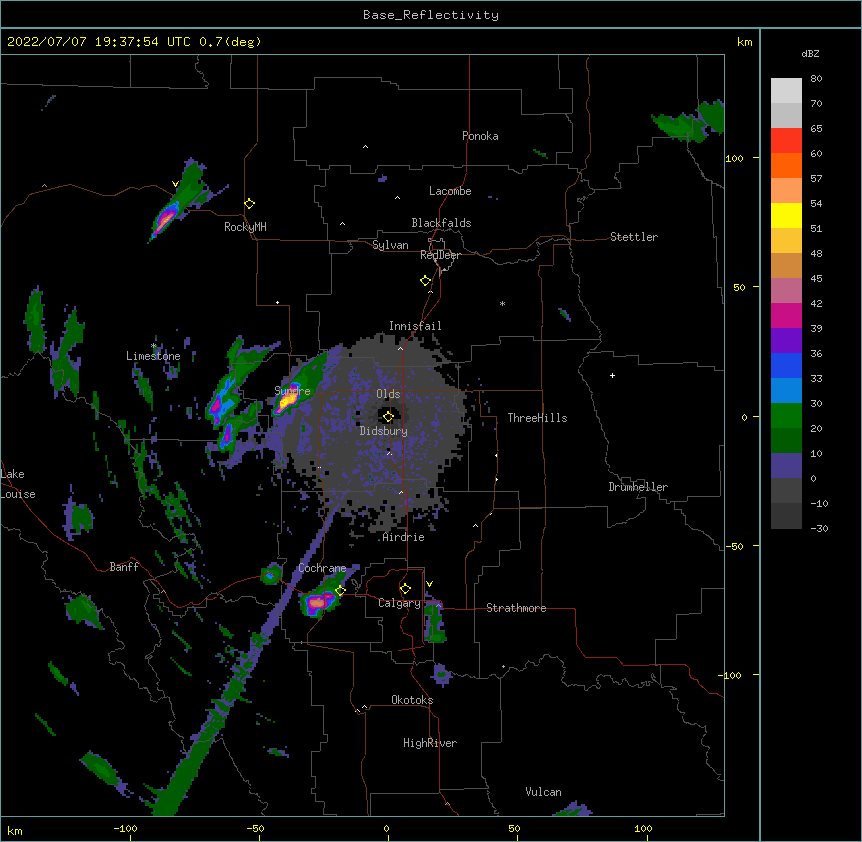Click the Sundre label over the storm cell
Viewport: 862px width, 842px height.
coord(292,391)
